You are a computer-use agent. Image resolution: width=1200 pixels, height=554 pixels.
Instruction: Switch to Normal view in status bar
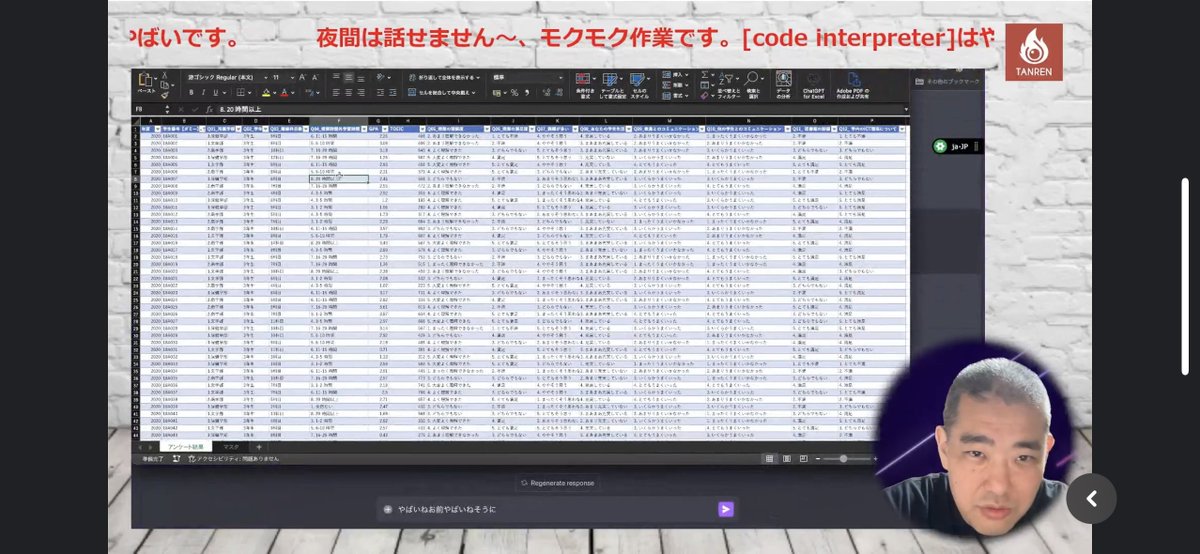(769, 459)
